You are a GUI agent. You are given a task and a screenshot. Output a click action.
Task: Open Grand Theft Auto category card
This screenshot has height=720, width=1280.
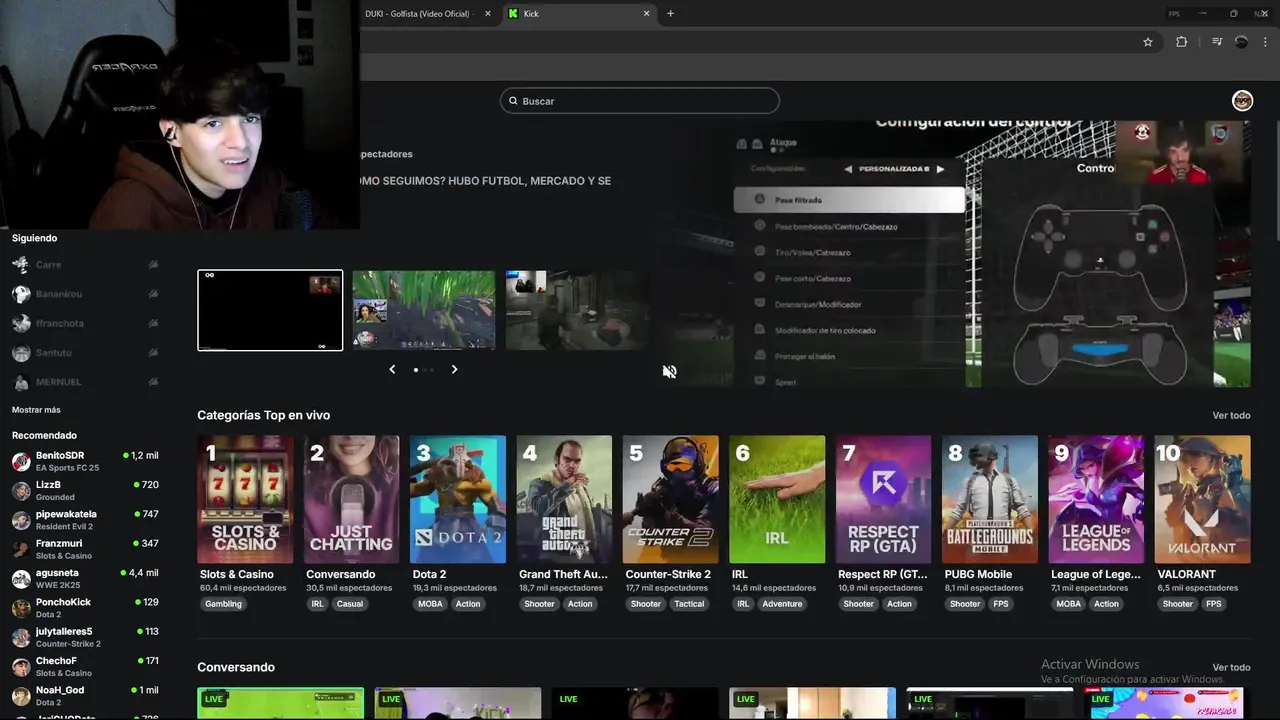(564, 499)
